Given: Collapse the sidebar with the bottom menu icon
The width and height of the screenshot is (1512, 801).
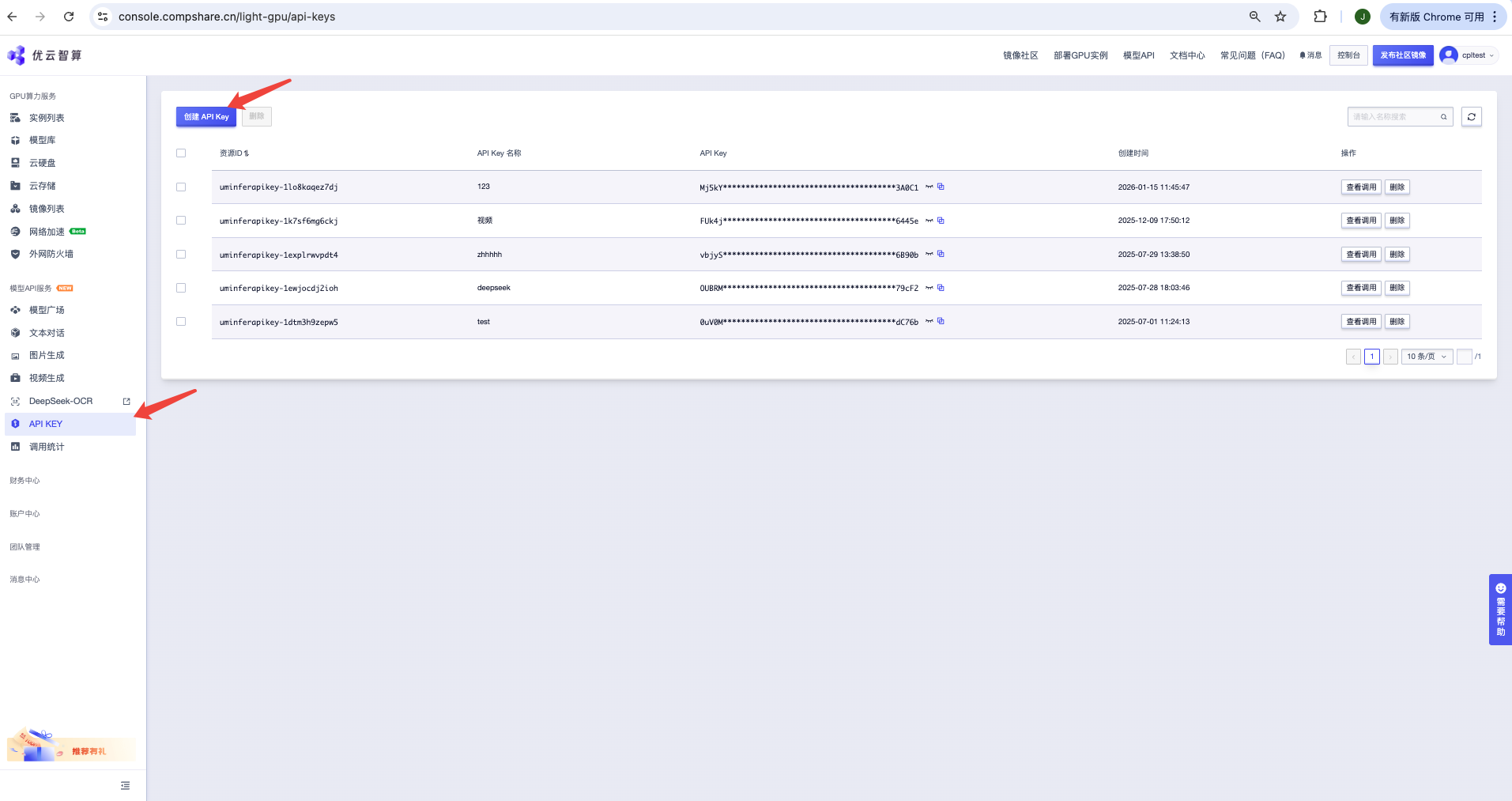Looking at the screenshot, I should [125, 785].
